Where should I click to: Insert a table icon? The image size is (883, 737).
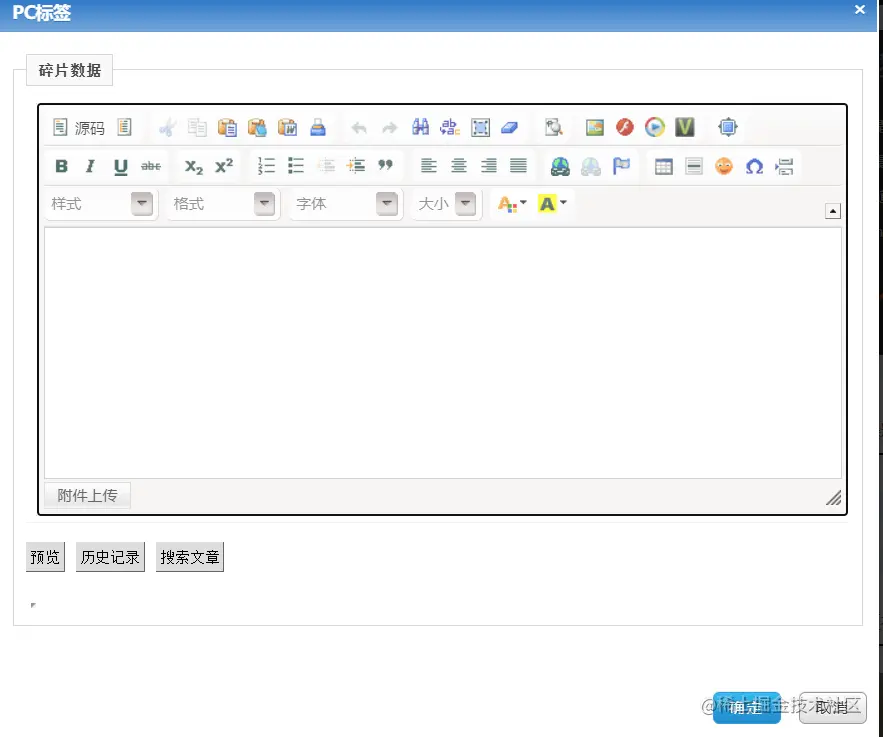664,166
